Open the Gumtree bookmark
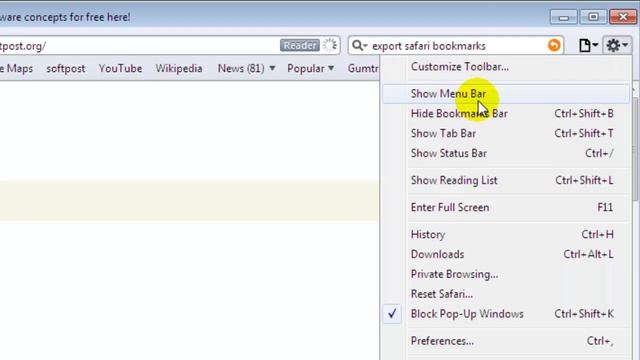 point(363,68)
